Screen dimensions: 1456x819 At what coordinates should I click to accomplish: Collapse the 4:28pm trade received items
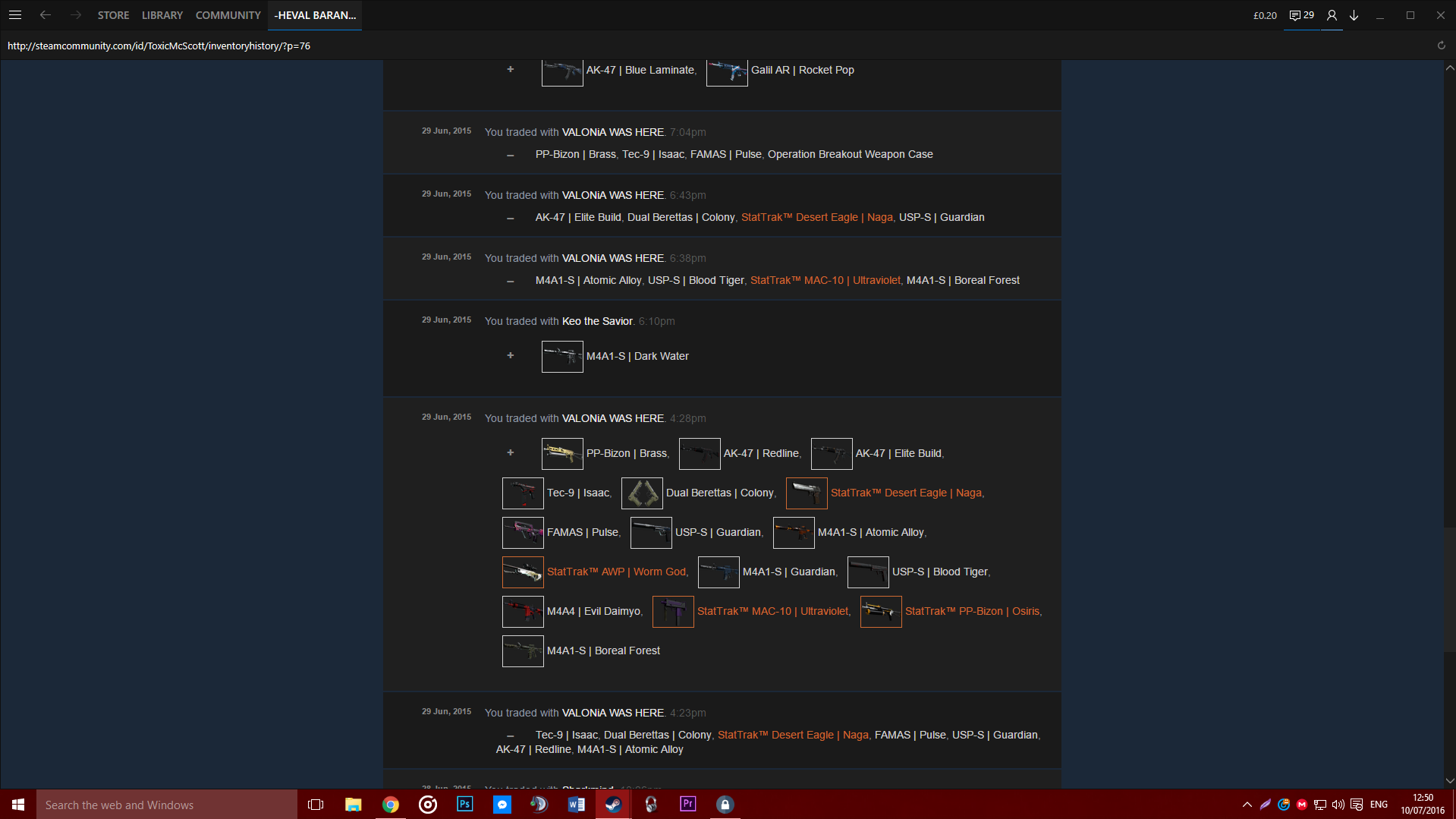point(511,452)
